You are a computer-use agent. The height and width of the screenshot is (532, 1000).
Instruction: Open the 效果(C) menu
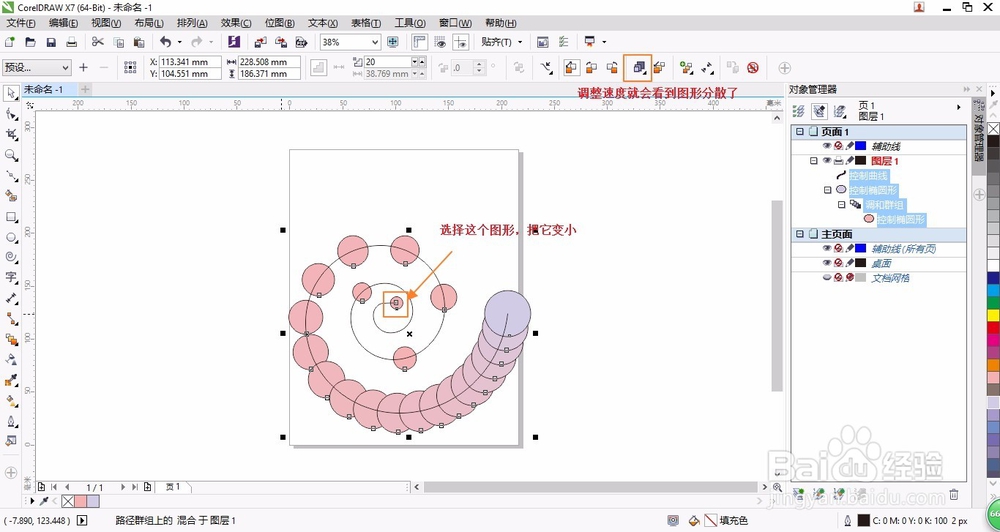(236, 22)
